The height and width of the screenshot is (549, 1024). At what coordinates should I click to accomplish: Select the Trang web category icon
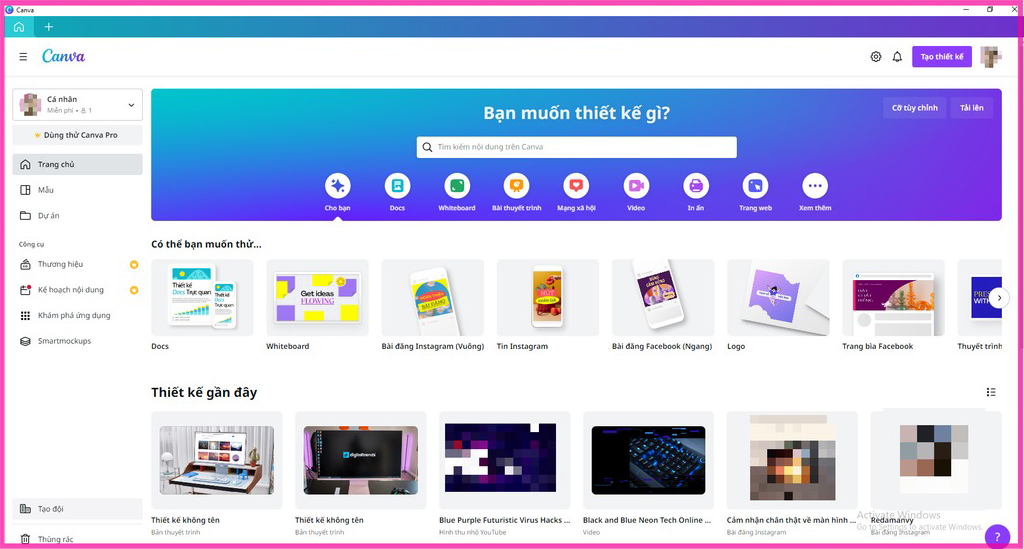[x=756, y=186]
